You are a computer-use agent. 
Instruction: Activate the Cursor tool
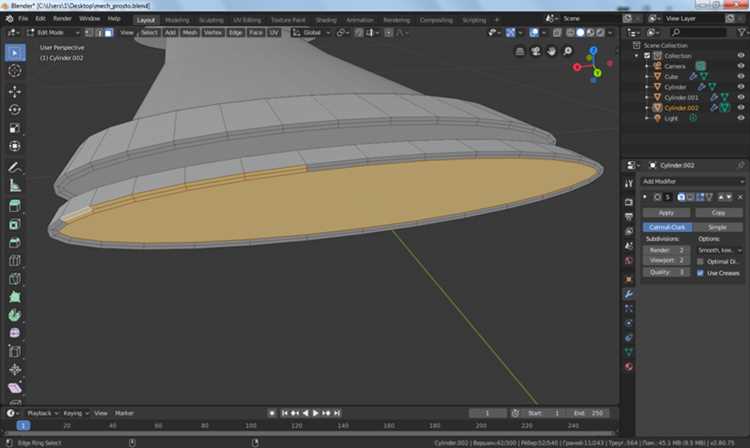tap(15, 71)
